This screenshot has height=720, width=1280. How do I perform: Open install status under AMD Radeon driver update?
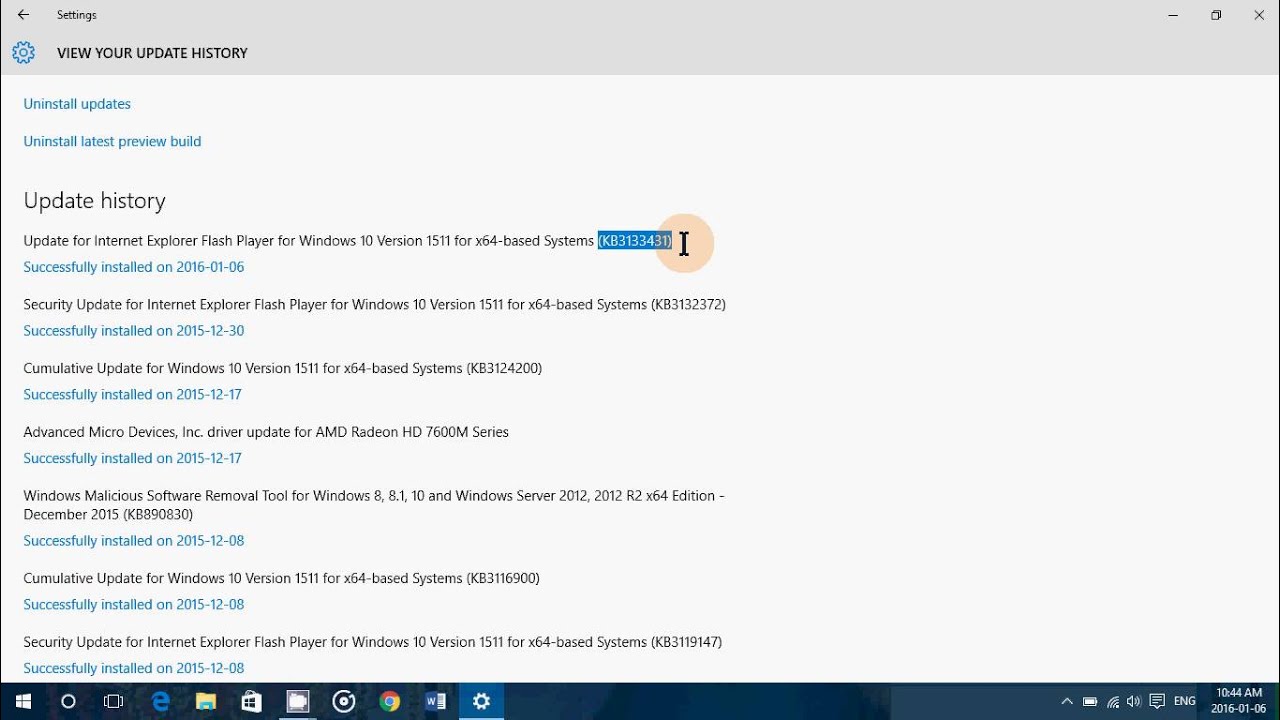pyautogui.click(x=133, y=459)
